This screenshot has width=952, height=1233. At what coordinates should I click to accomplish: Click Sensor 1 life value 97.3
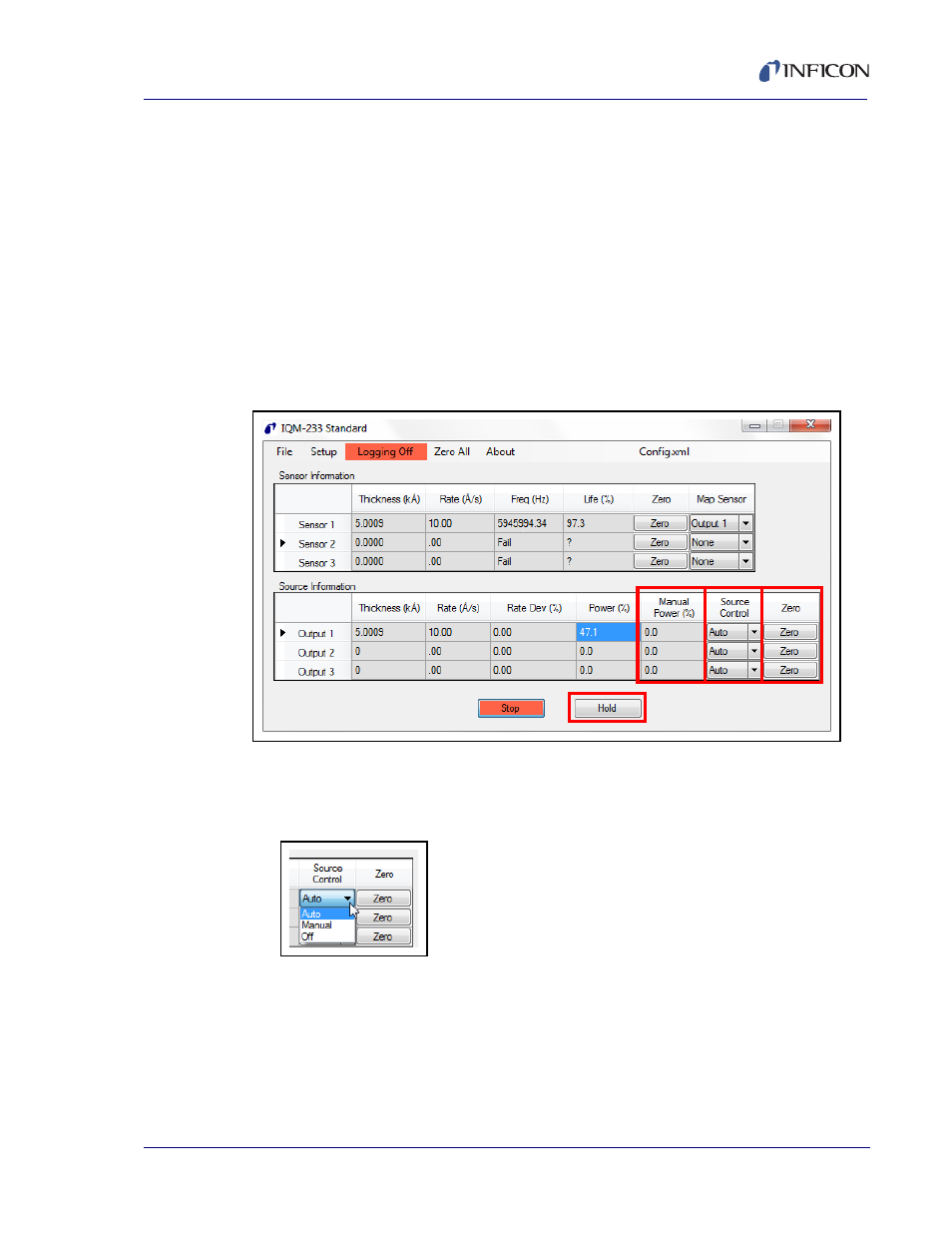coord(598,523)
